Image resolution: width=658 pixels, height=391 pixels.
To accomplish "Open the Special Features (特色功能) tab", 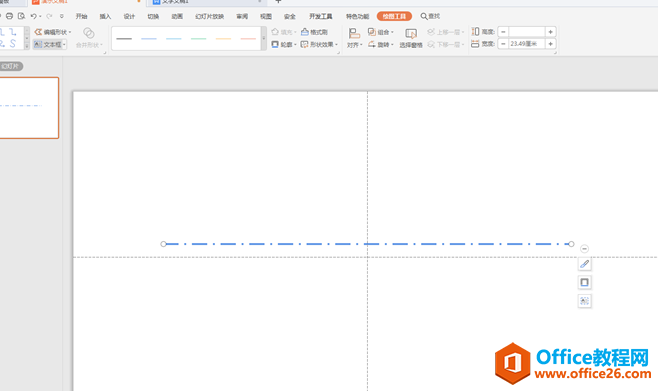I will 357,16.
